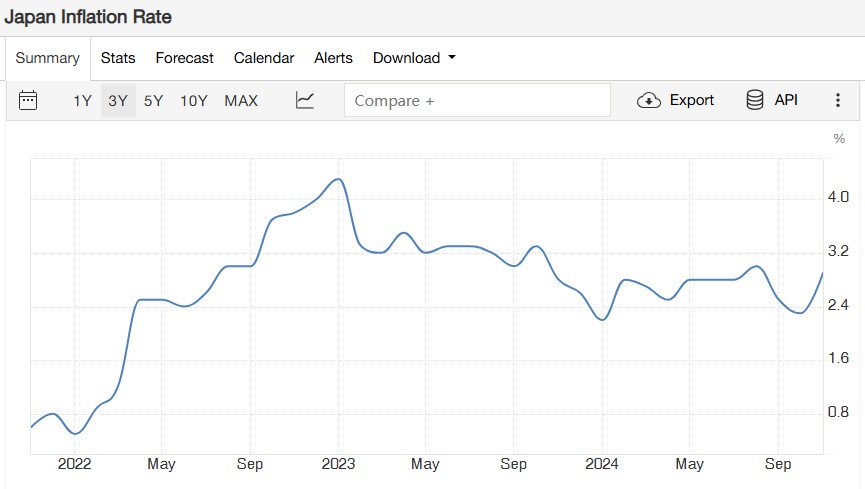The image size is (865, 489).
Task: Switch to the 10Y time range
Action: click(x=194, y=100)
